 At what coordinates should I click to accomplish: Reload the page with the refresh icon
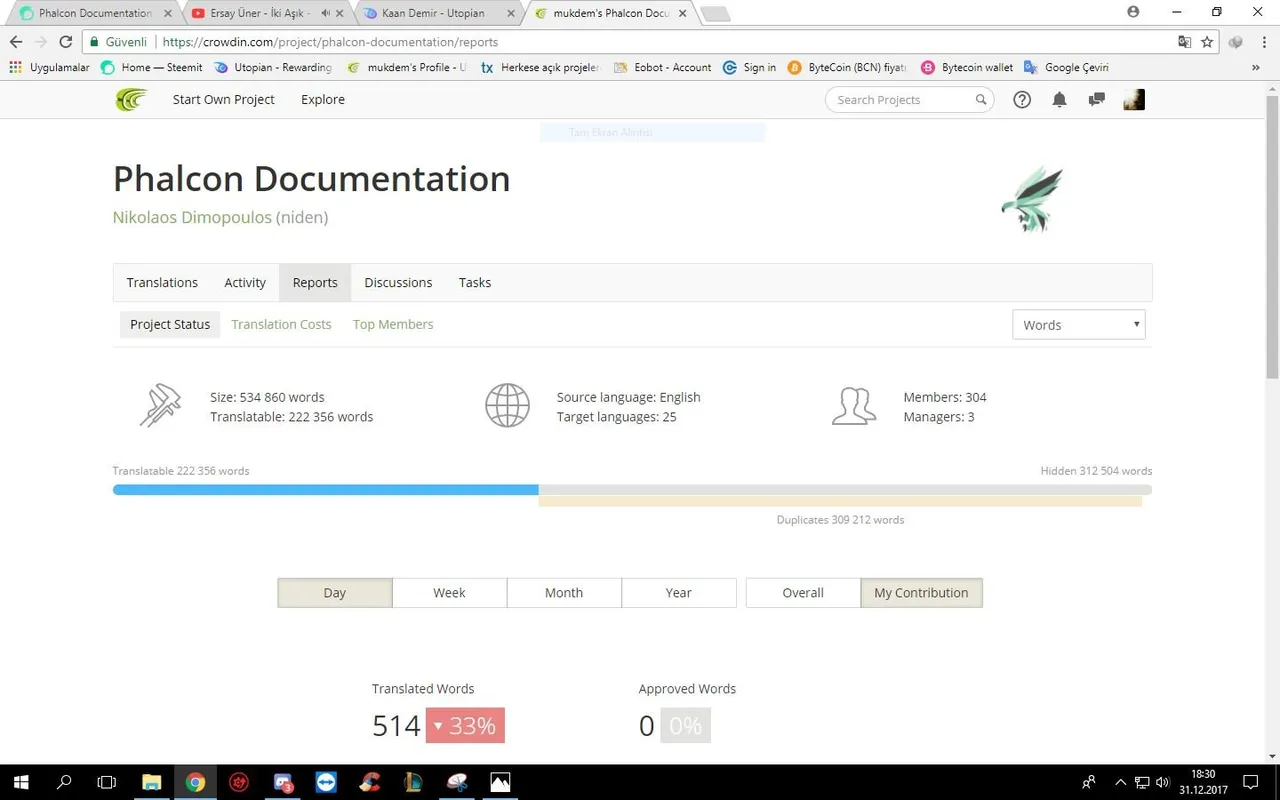coord(65,42)
